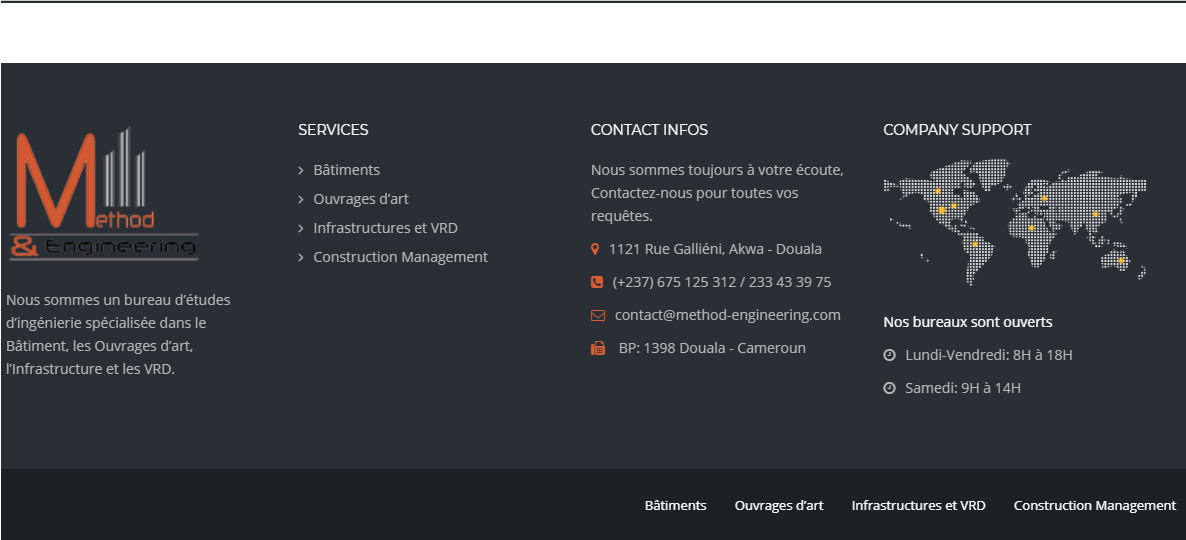This screenshot has width=1186, height=540.
Task: Open Bâtiments in the Services list
Action: pyautogui.click(x=346, y=170)
